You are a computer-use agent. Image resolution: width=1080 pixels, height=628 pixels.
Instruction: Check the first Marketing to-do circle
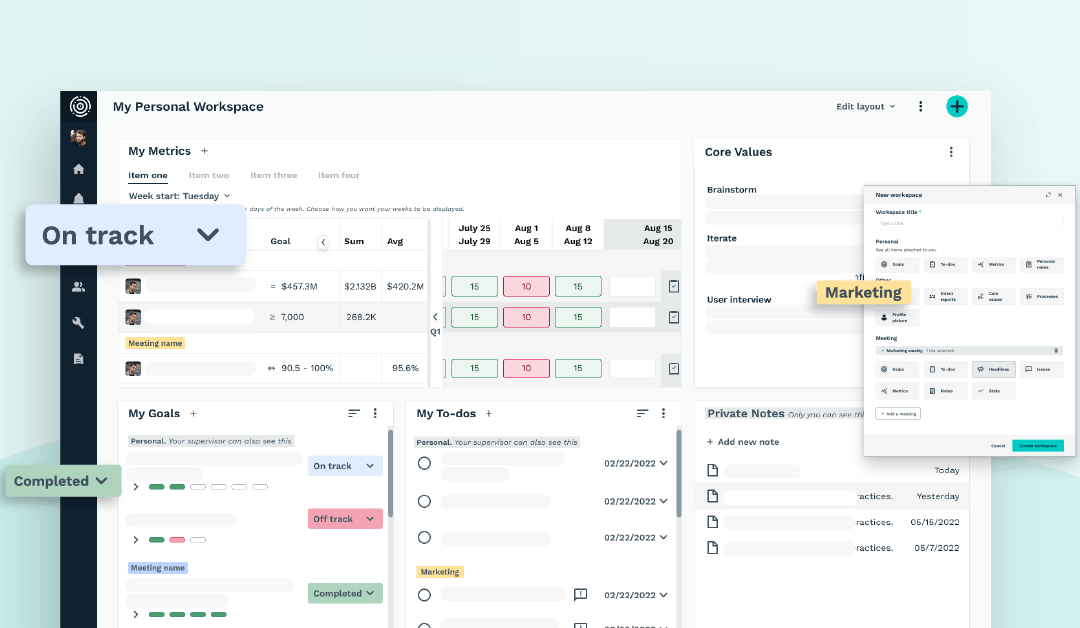[x=424, y=595]
